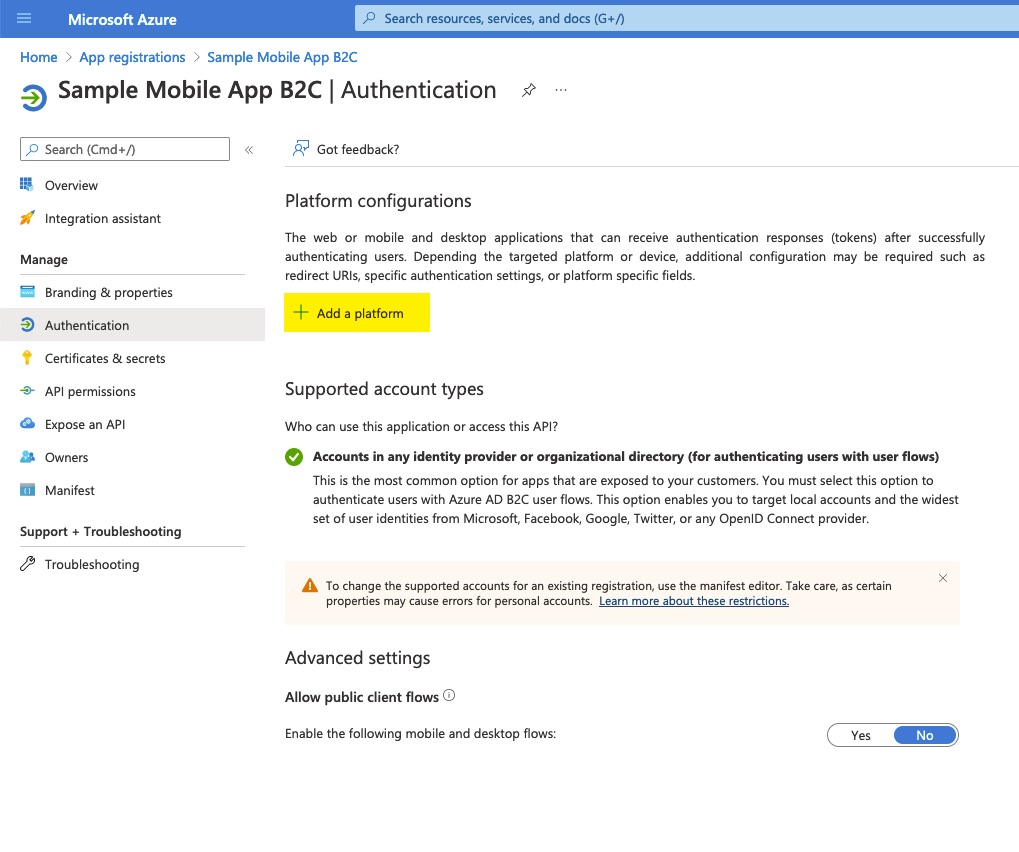Click the orange warning triangle icon

point(310,586)
